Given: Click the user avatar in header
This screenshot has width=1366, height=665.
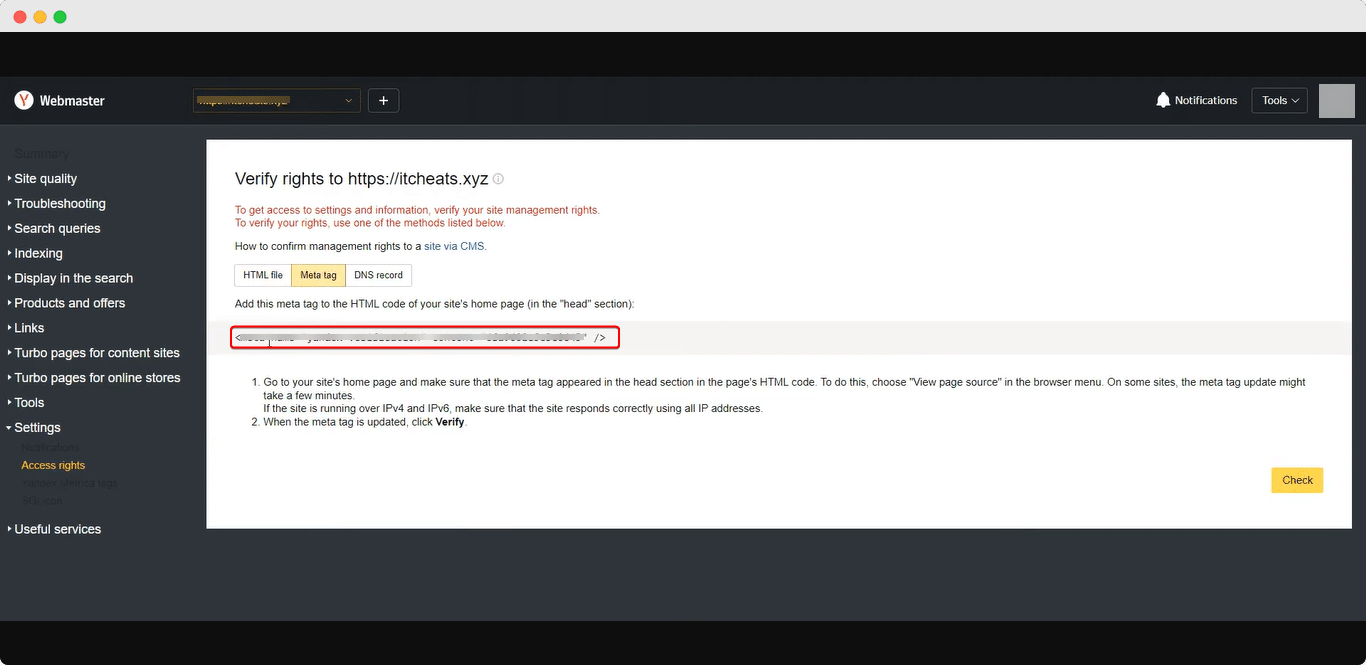Looking at the screenshot, I should point(1336,101).
